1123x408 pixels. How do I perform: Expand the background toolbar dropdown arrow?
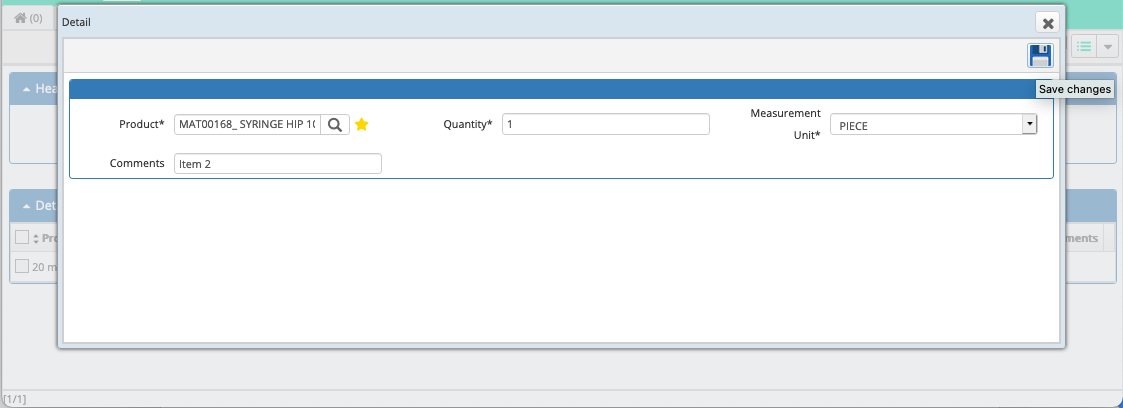point(1108,47)
